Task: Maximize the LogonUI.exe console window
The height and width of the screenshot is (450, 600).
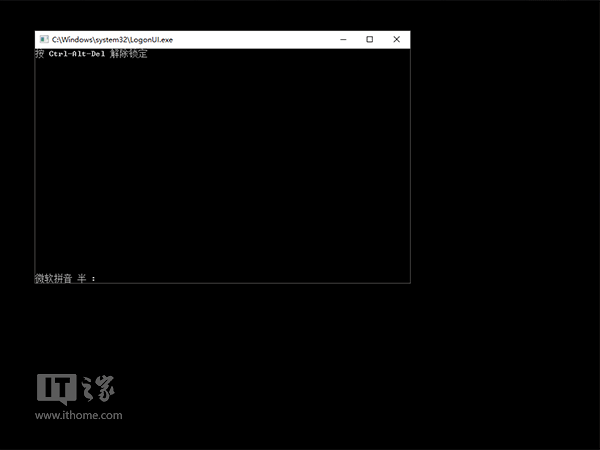Action: [x=370, y=39]
